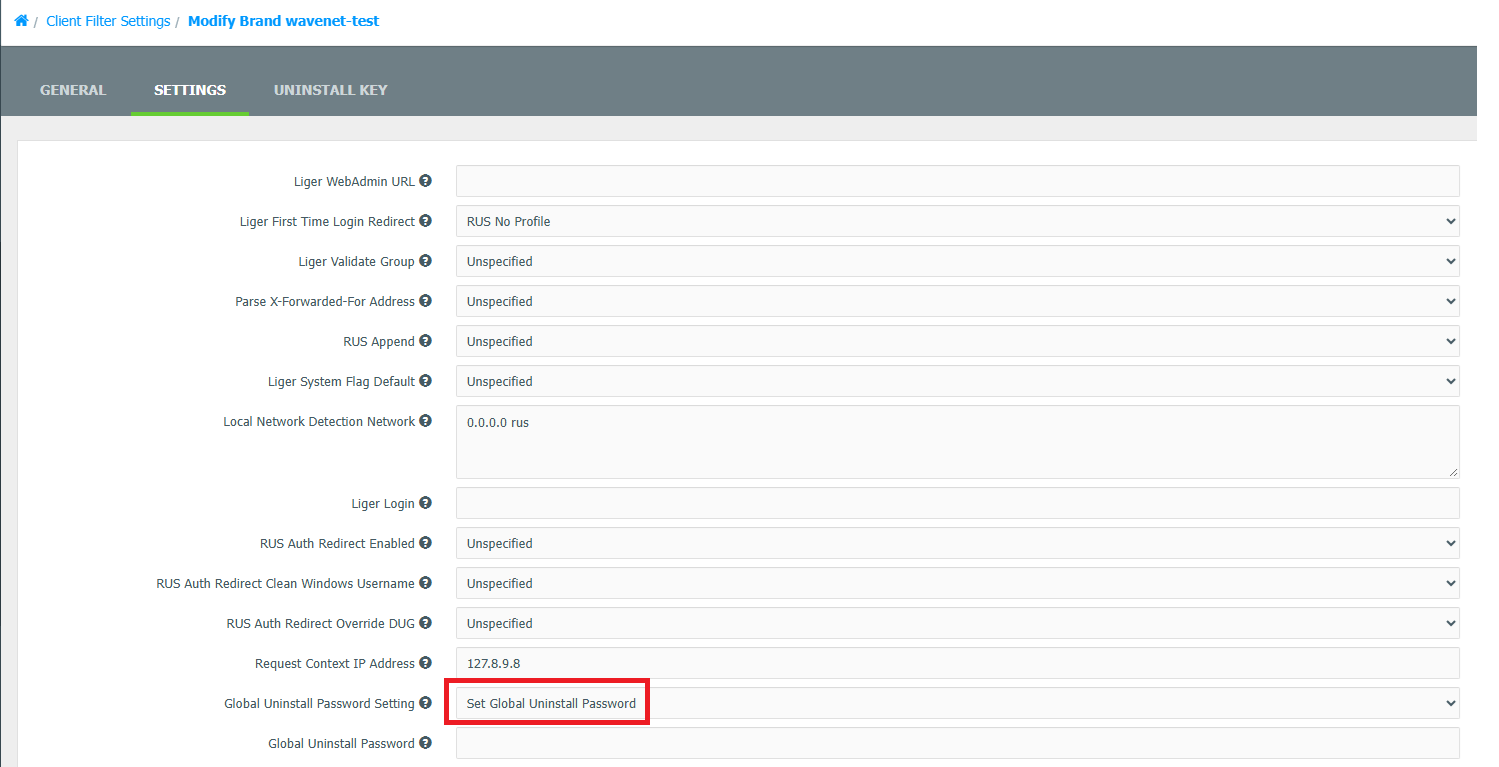Show help for RUS Auth Redirect Override DUG
The height and width of the screenshot is (767, 1499).
(425, 623)
